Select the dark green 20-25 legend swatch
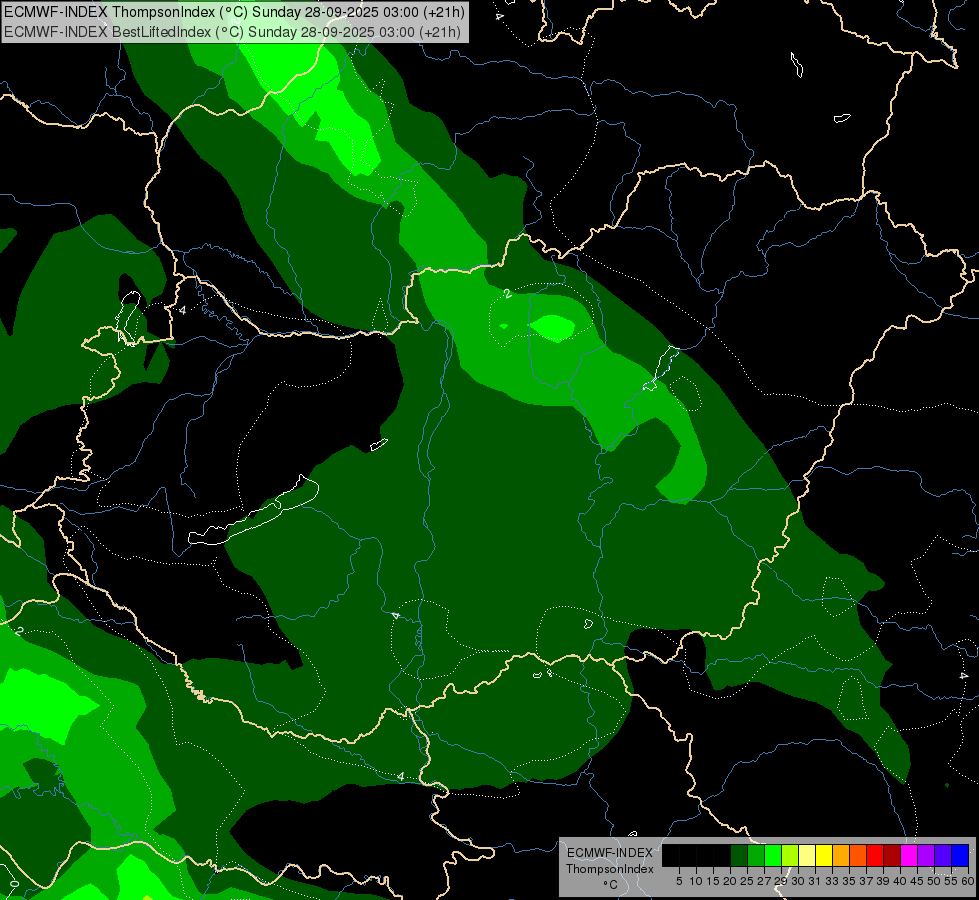Image resolution: width=979 pixels, height=900 pixels. pyautogui.click(x=739, y=855)
